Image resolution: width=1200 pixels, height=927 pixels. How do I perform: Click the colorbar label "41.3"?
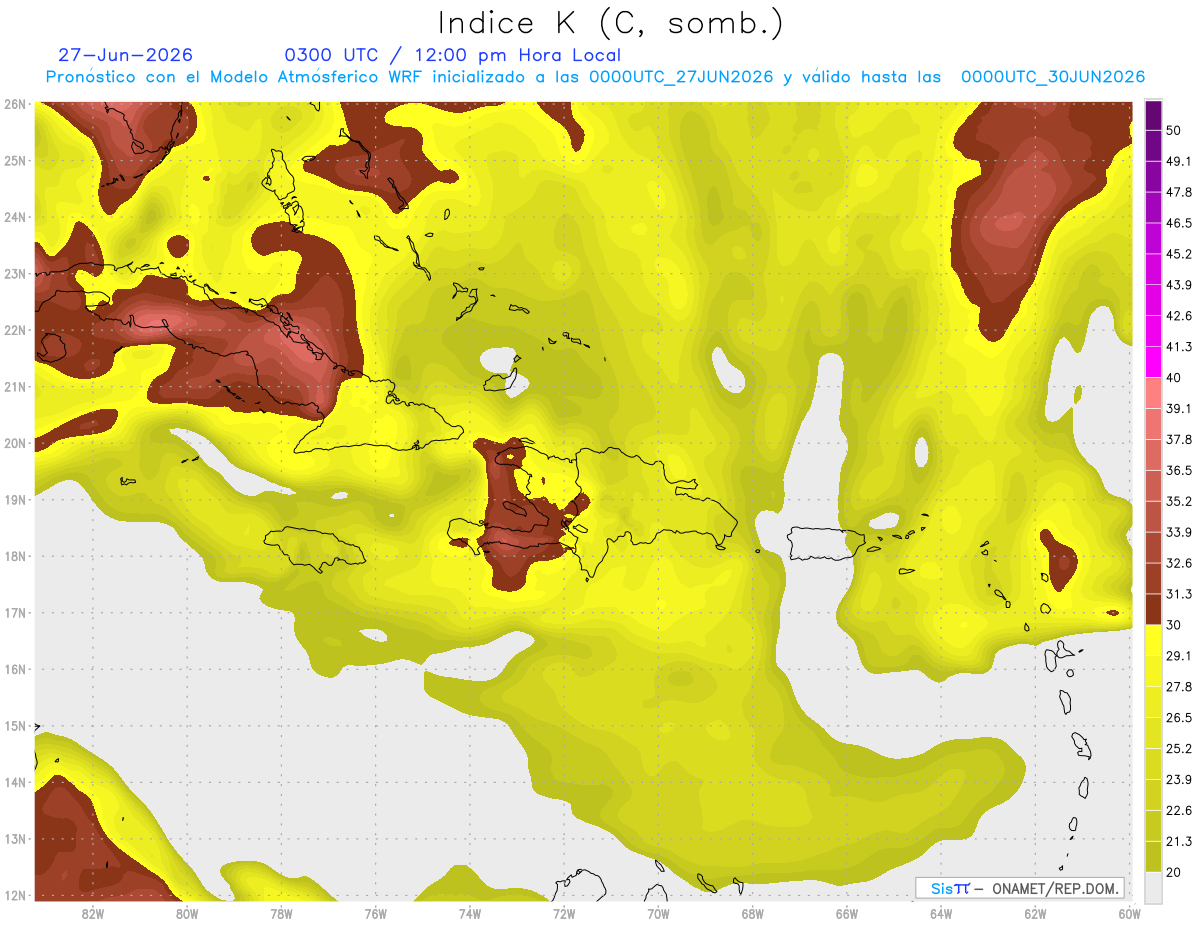click(x=1179, y=346)
